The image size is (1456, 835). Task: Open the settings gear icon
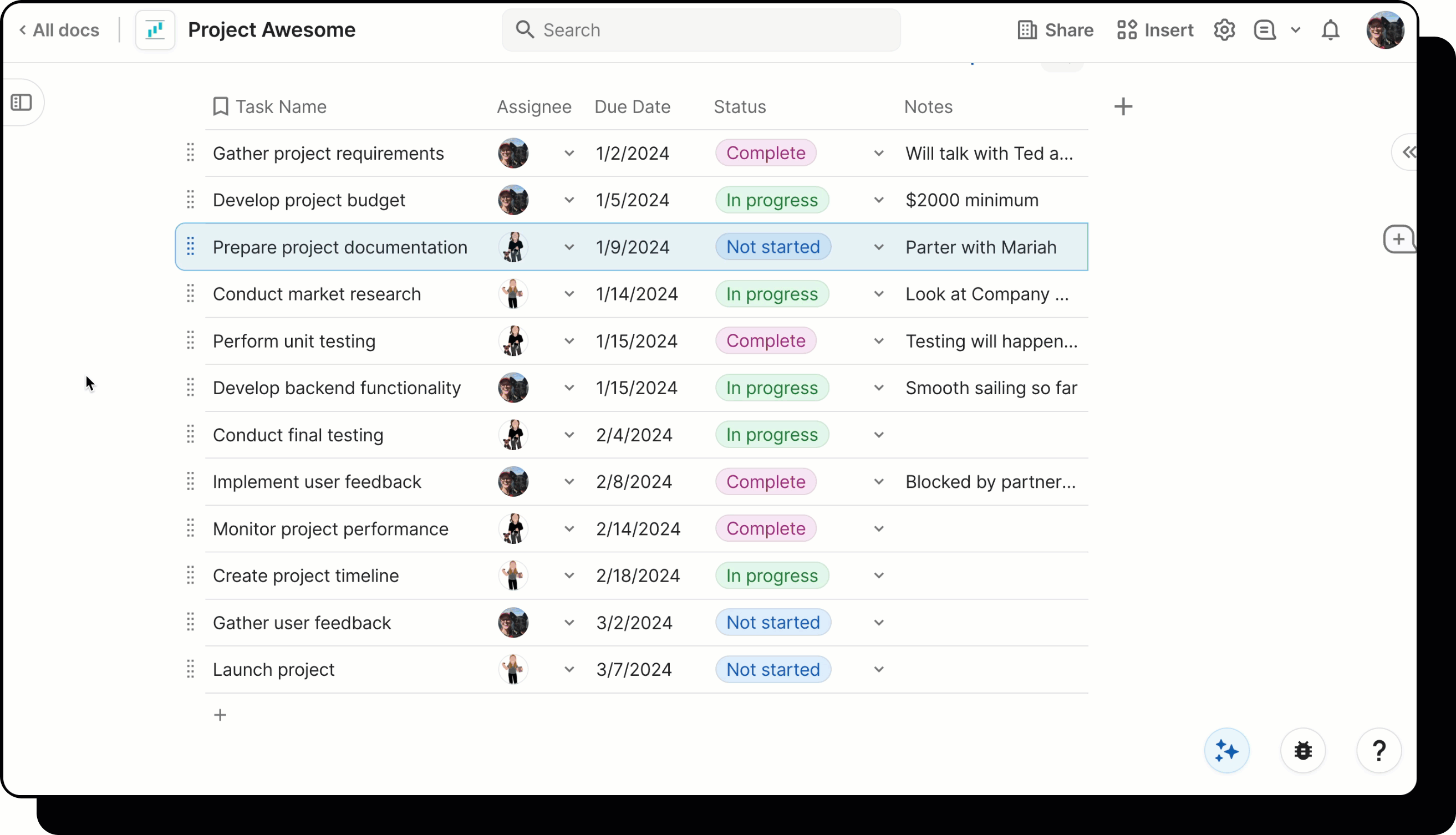[x=1224, y=30]
